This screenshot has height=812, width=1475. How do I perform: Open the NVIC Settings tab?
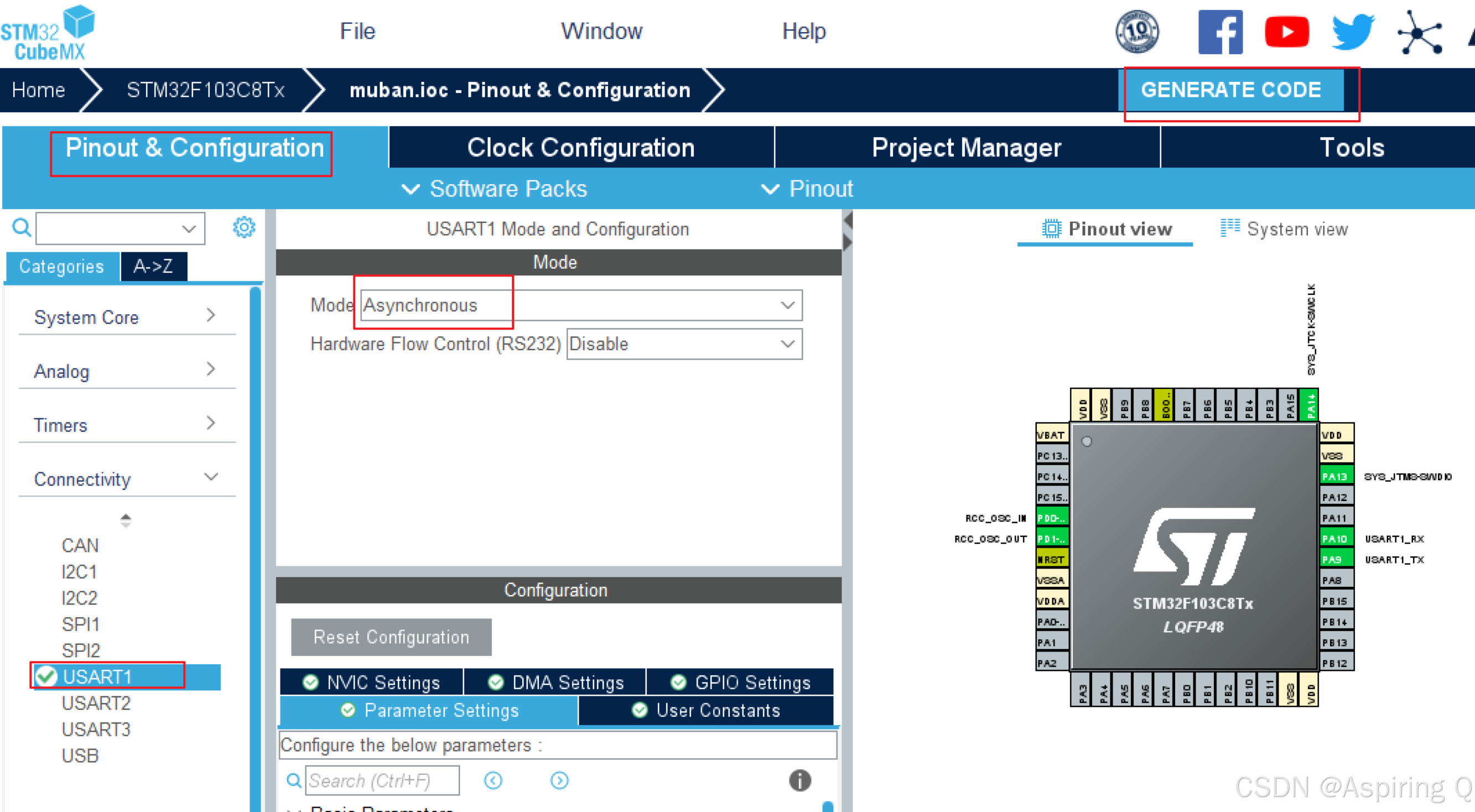pos(372,682)
